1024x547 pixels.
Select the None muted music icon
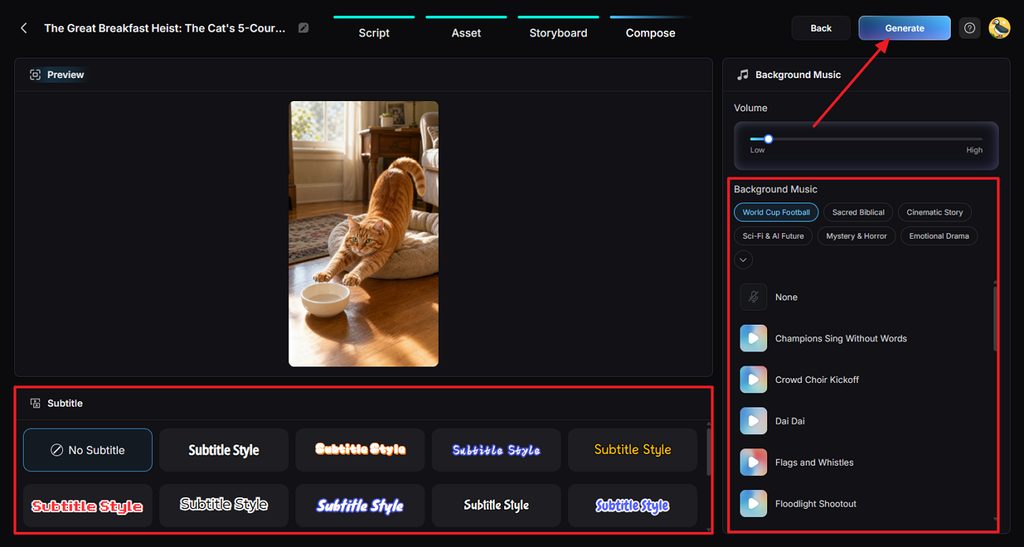click(x=753, y=297)
